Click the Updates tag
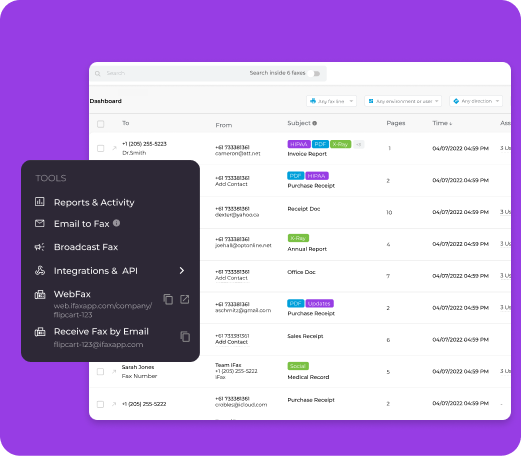This screenshot has width=521, height=456. coord(319,303)
